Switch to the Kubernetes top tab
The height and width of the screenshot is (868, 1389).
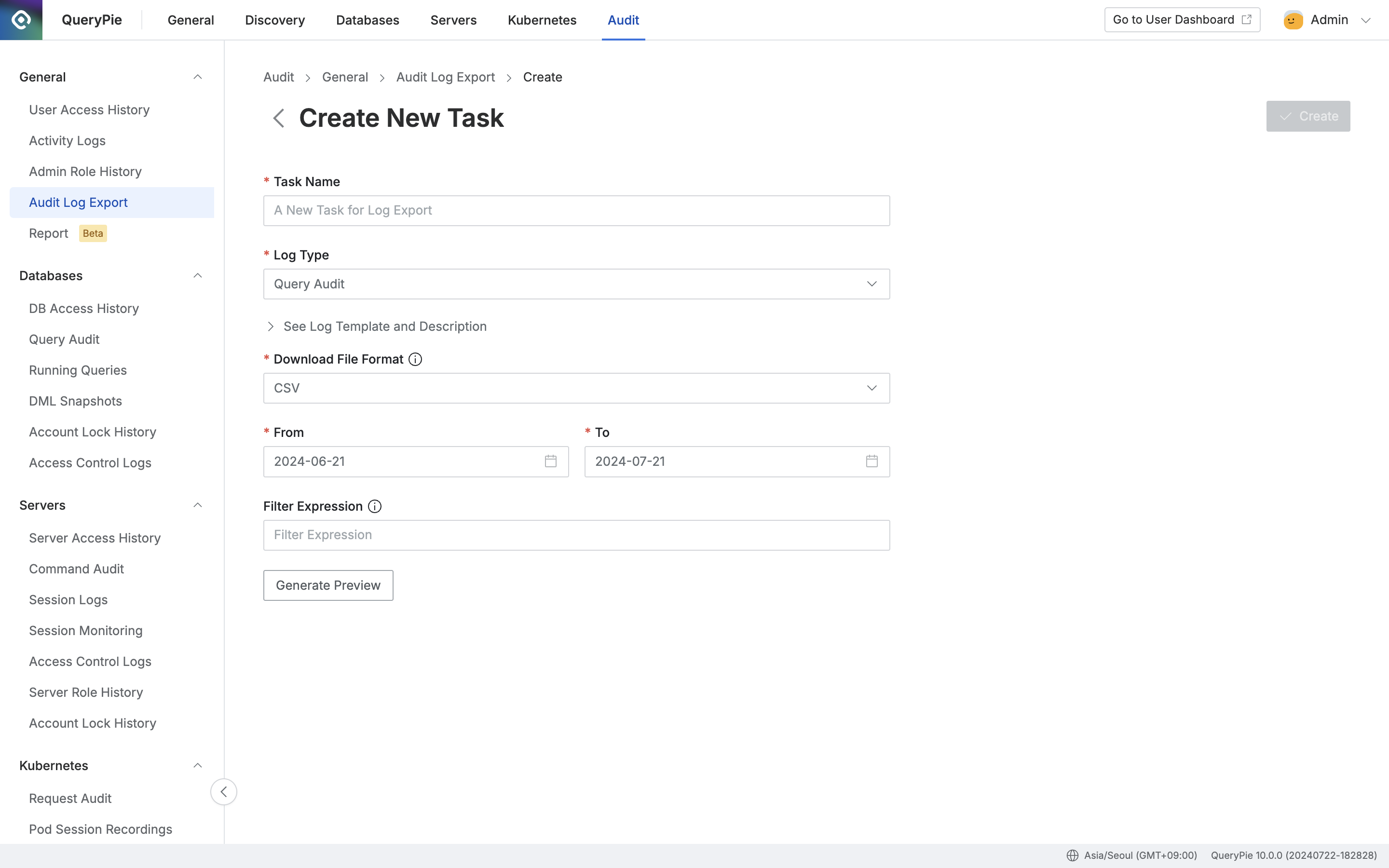point(542,20)
